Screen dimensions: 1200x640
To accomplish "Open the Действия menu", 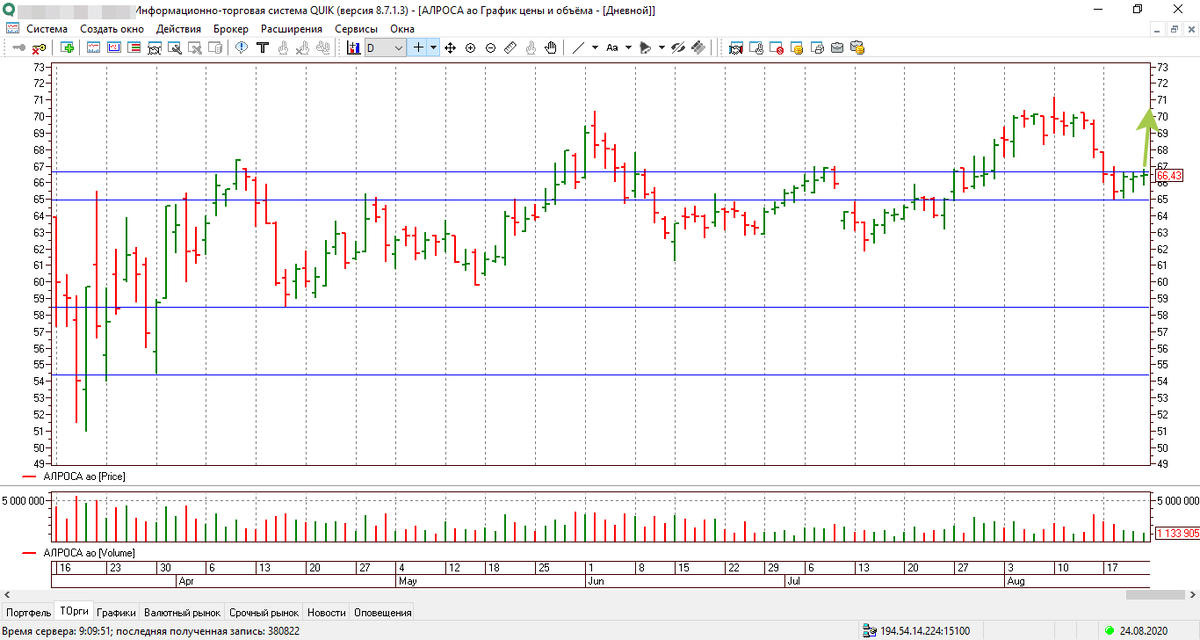I will [x=179, y=29].
